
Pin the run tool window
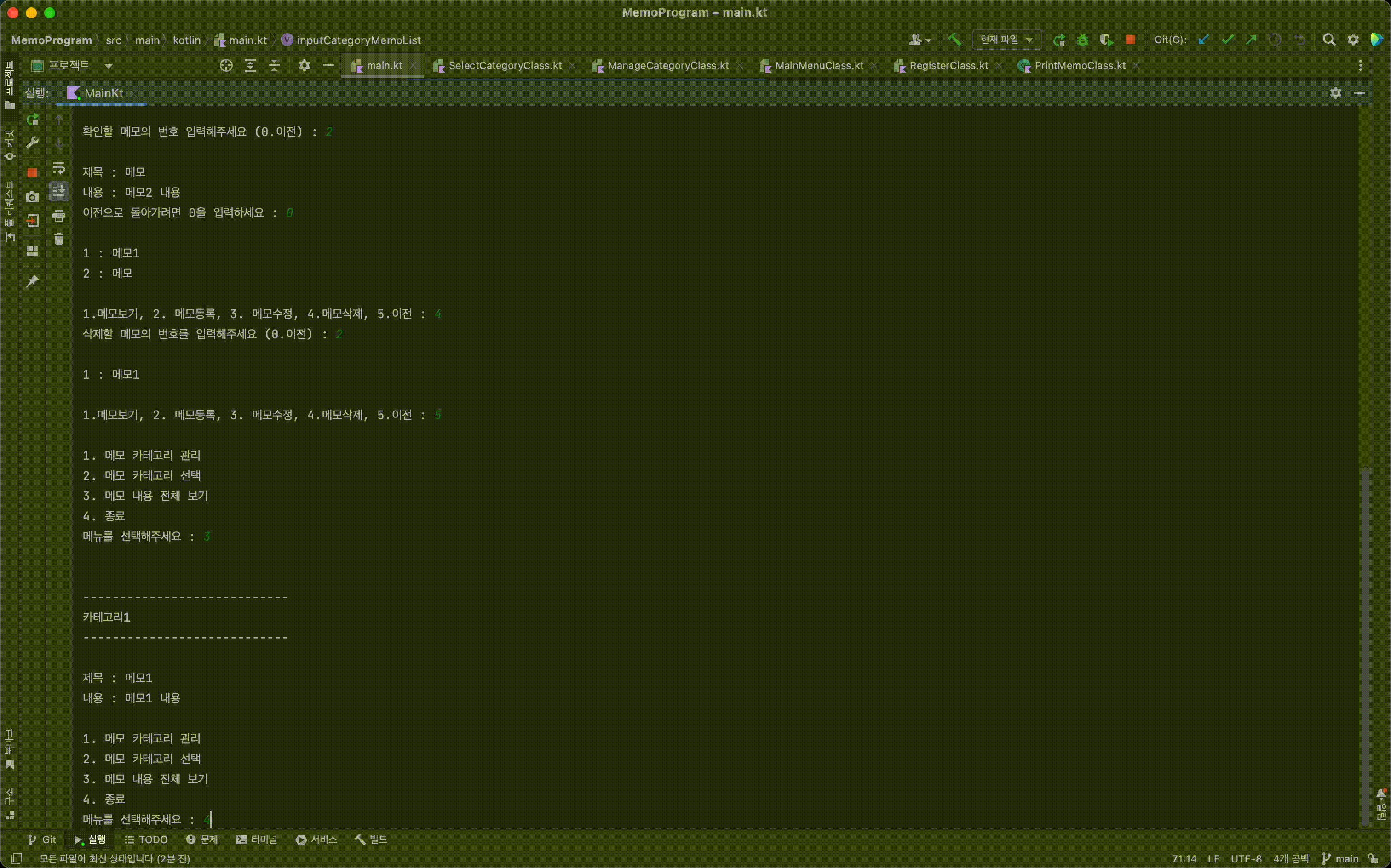(32, 281)
